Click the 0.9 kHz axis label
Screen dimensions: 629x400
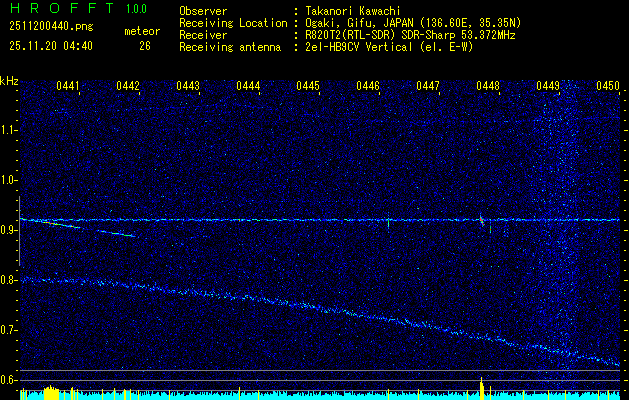pyautogui.click(x=10, y=230)
